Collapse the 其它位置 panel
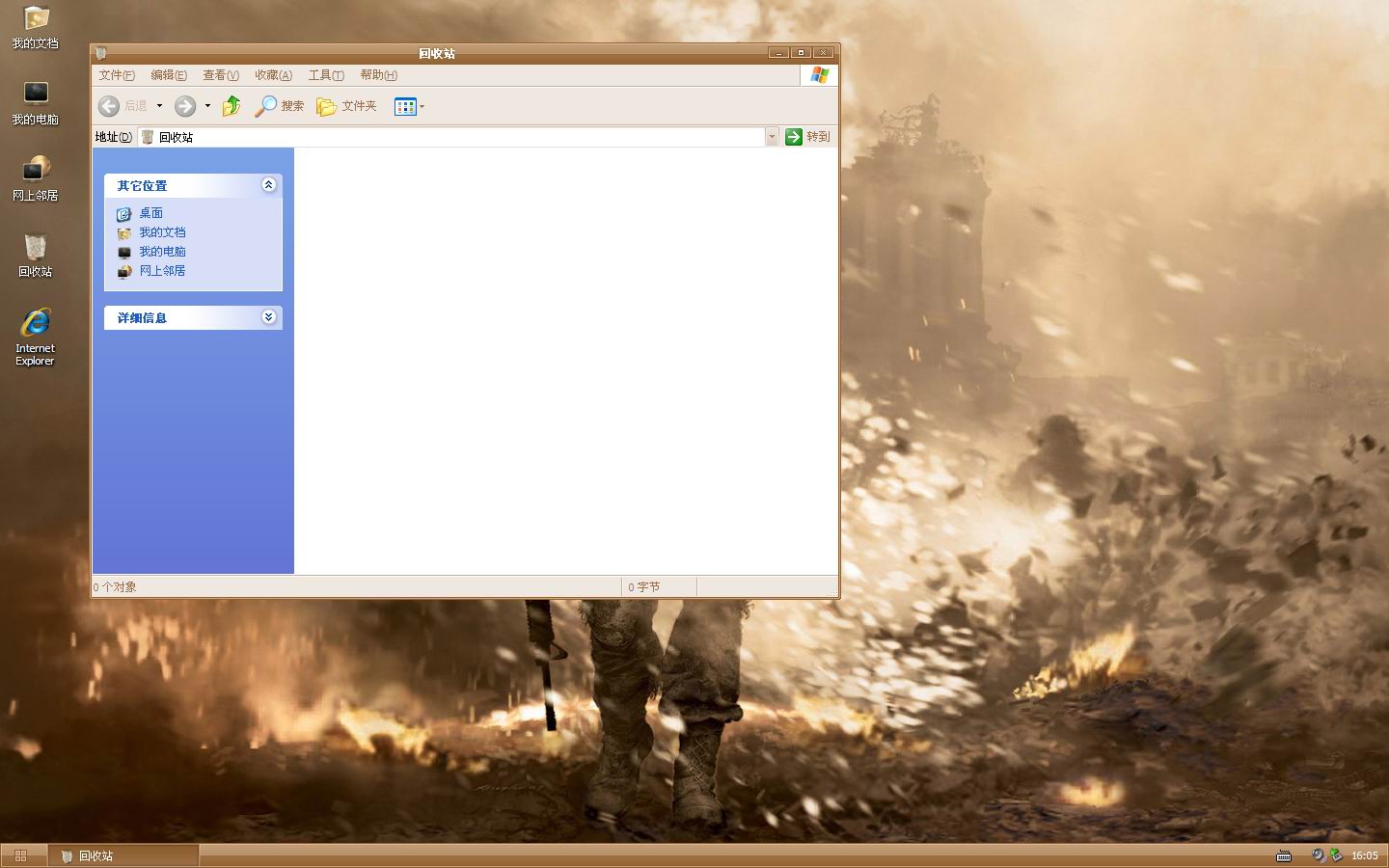 pyautogui.click(x=269, y=184)
